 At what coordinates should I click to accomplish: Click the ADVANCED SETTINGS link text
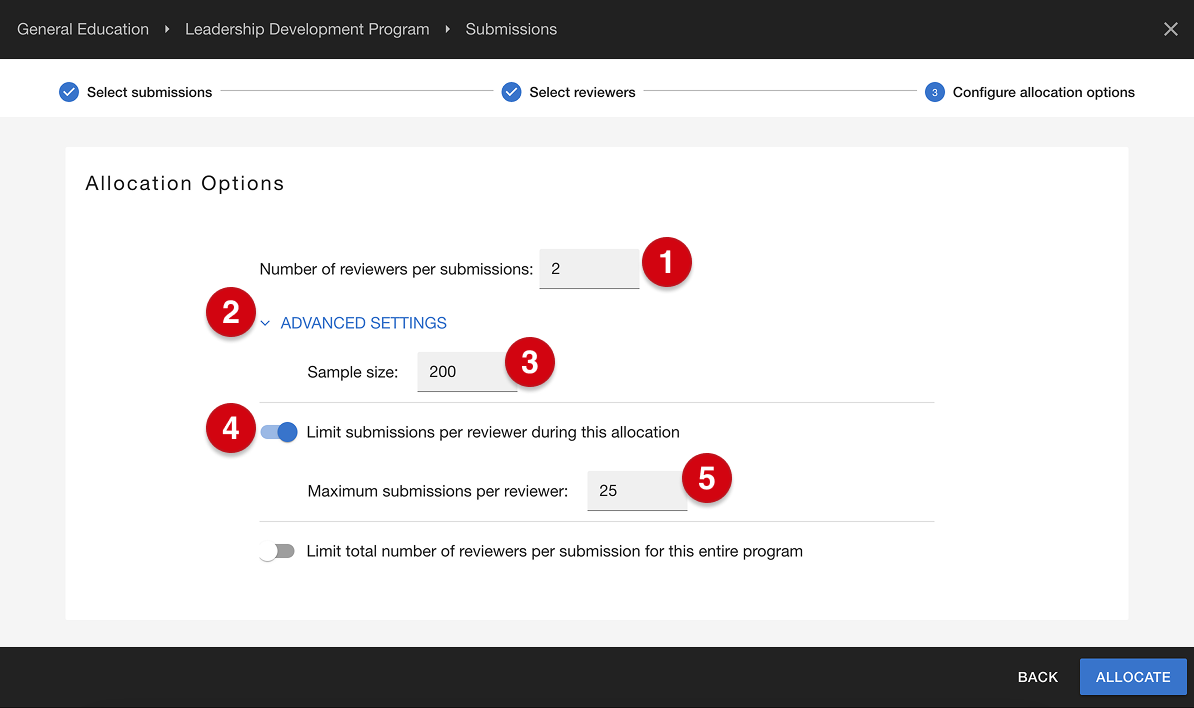[x=363, y=323]
